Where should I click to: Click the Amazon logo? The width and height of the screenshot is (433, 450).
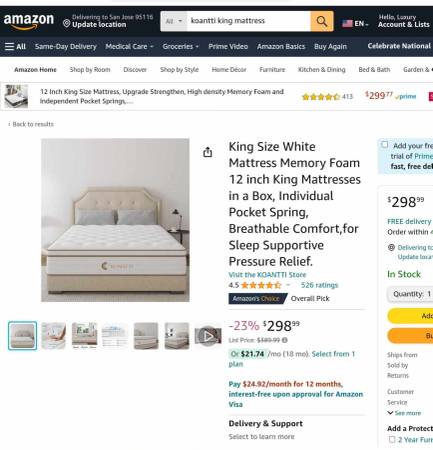(x=29, y=21)
